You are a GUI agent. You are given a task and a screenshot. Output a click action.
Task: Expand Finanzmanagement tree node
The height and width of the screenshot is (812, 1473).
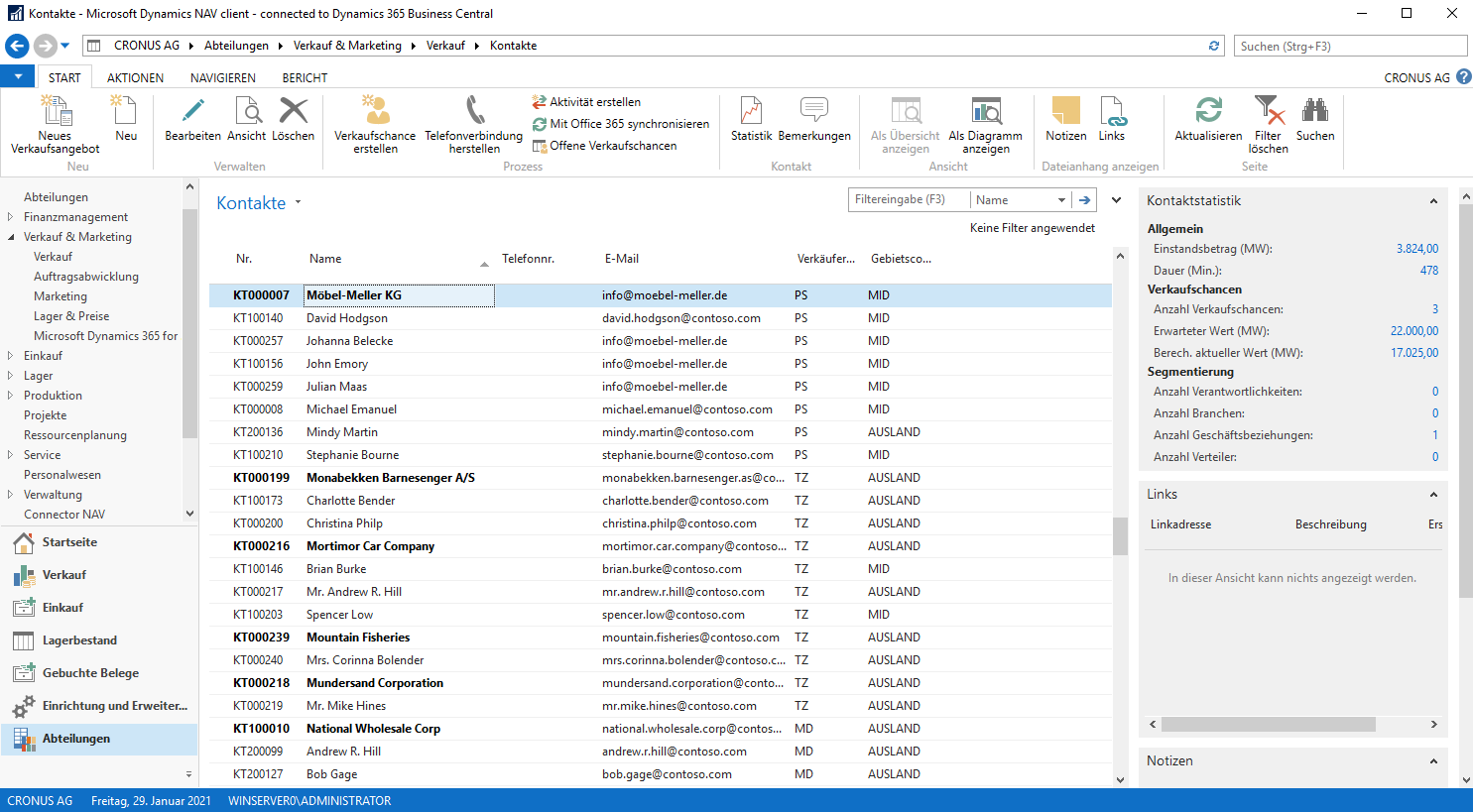11,217
